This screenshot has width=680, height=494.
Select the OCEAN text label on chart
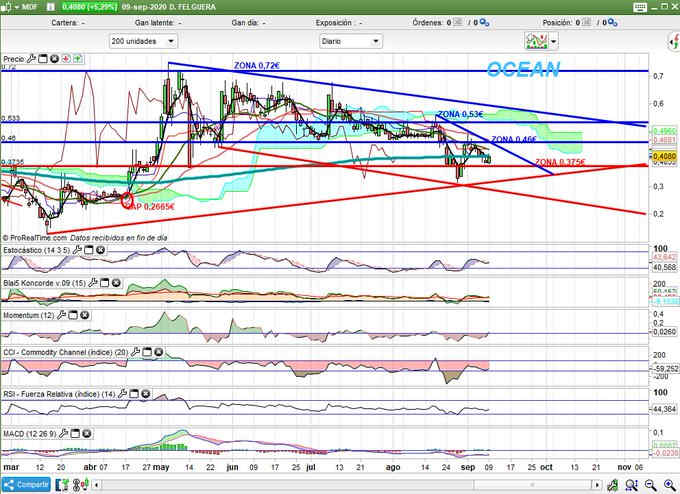coord(523,69)
